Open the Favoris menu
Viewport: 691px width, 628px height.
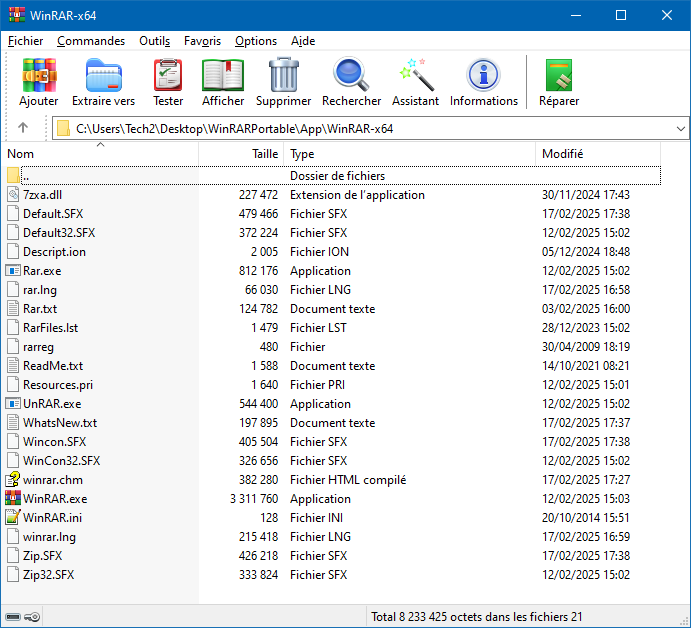click(x=202, y=41)
